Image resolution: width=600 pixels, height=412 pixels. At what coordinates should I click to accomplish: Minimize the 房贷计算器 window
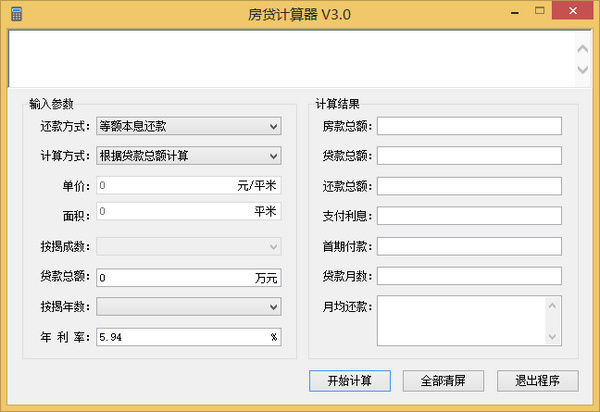tap(515, 12)
